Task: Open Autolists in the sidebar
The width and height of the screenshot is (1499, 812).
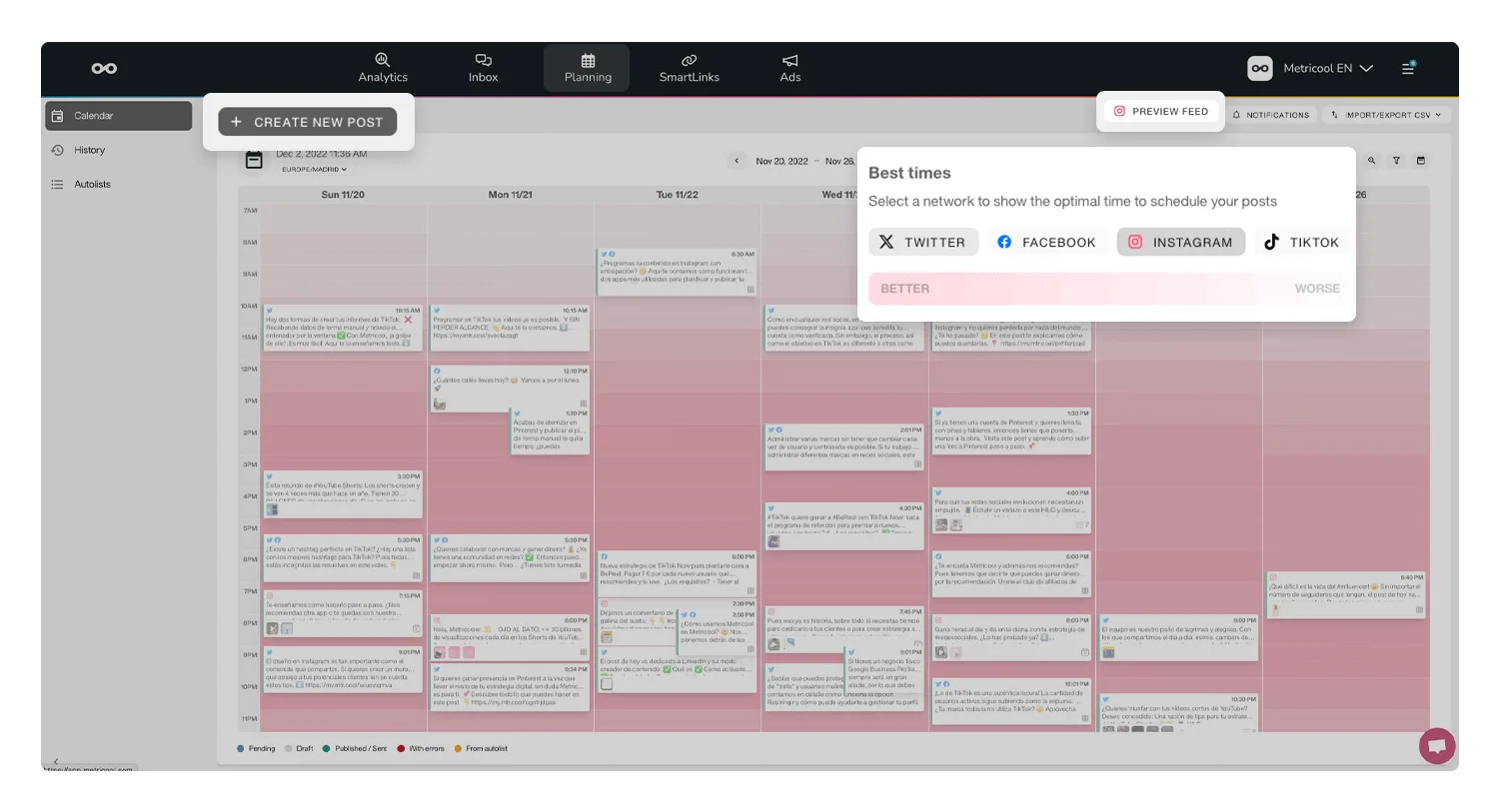Action: pyautogui.click(x=92, y=185)
